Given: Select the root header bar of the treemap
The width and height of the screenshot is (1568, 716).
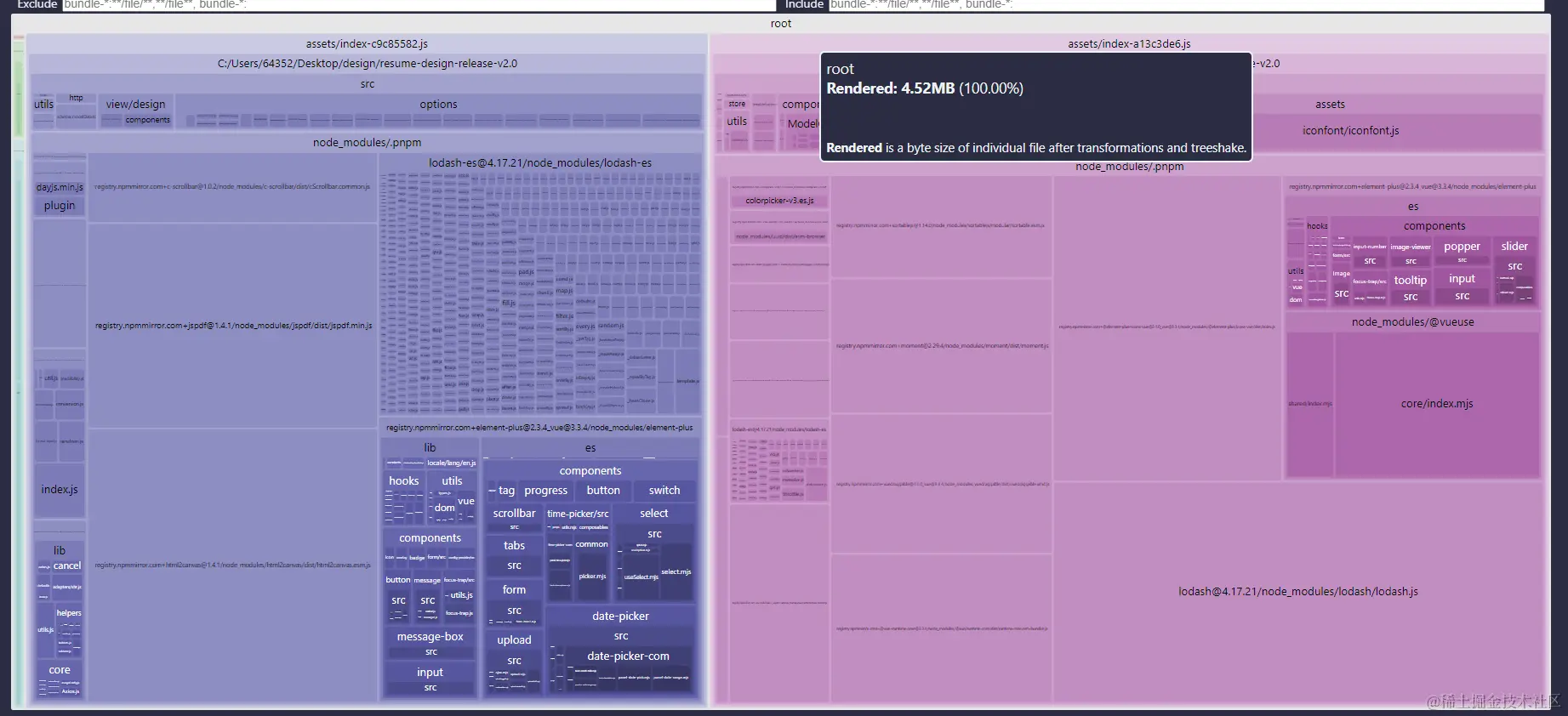Looking at the screenshot, I should [x=781, y=24].
